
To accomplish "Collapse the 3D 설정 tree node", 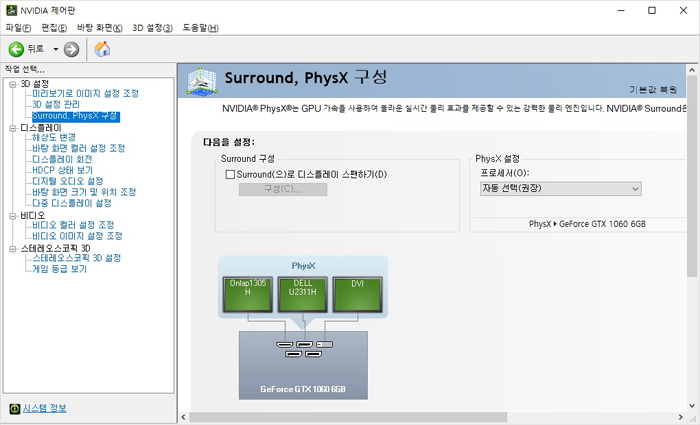I will (12, 84).
